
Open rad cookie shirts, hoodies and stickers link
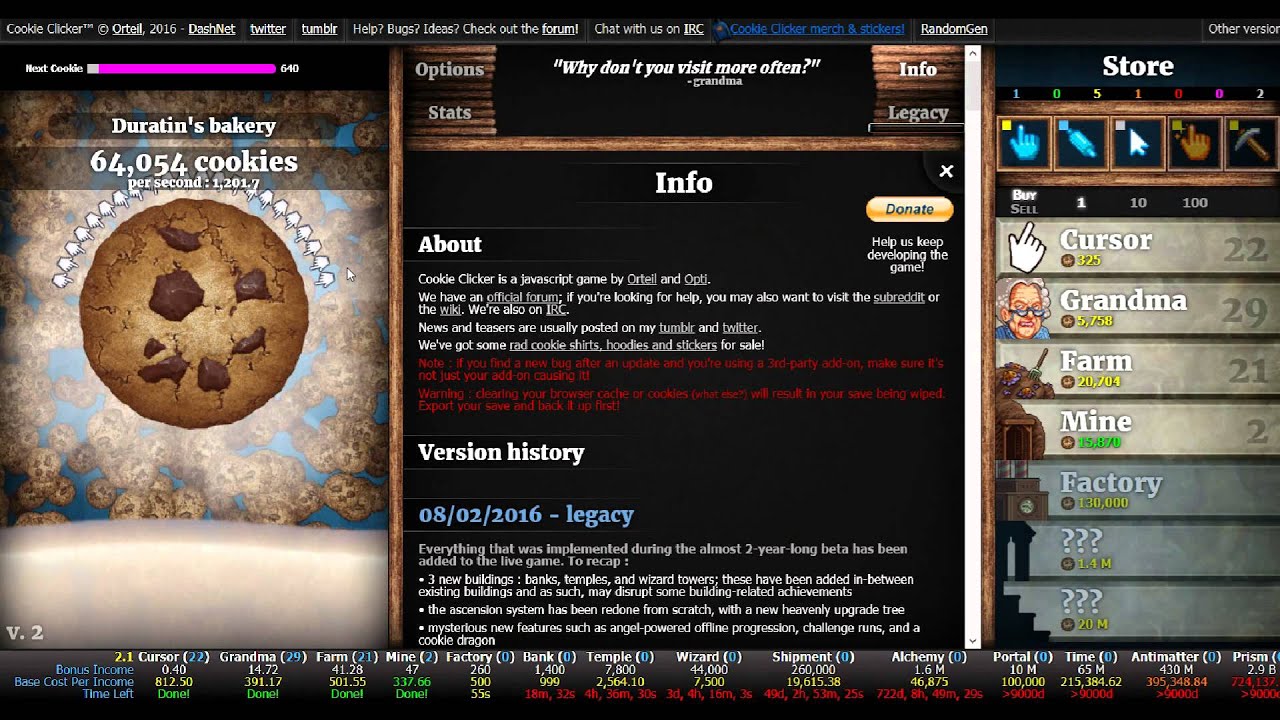[x=613, y=345]
